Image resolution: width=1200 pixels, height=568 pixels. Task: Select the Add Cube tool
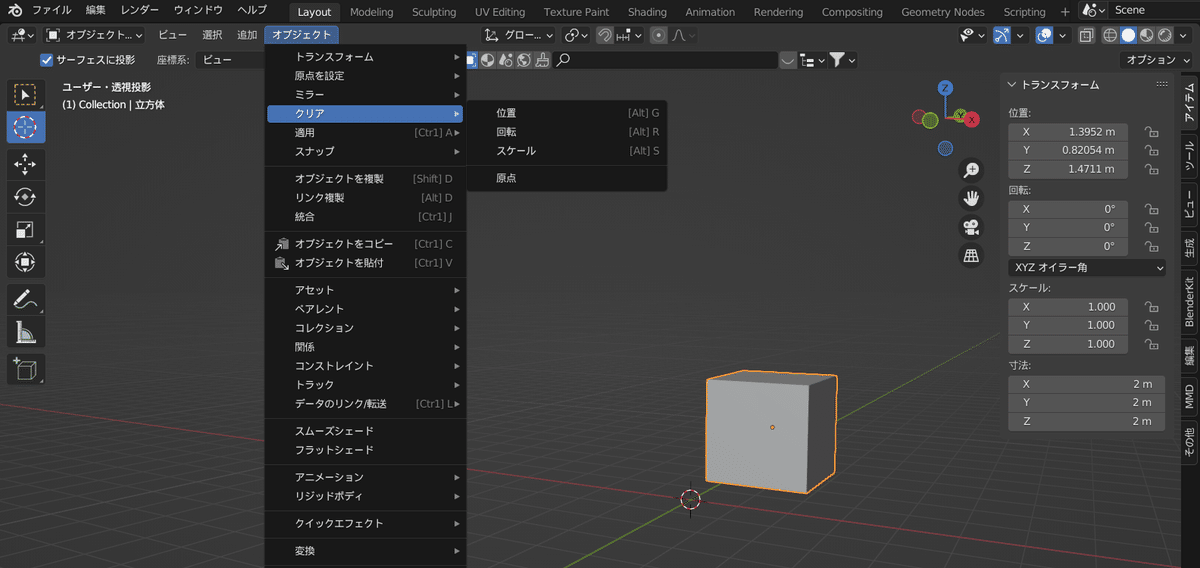click(x=26, y=368)
